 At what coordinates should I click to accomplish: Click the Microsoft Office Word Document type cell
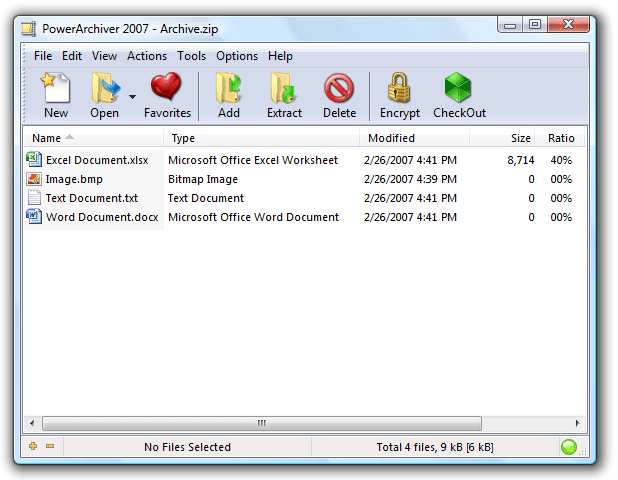click(x=253, y=217)
